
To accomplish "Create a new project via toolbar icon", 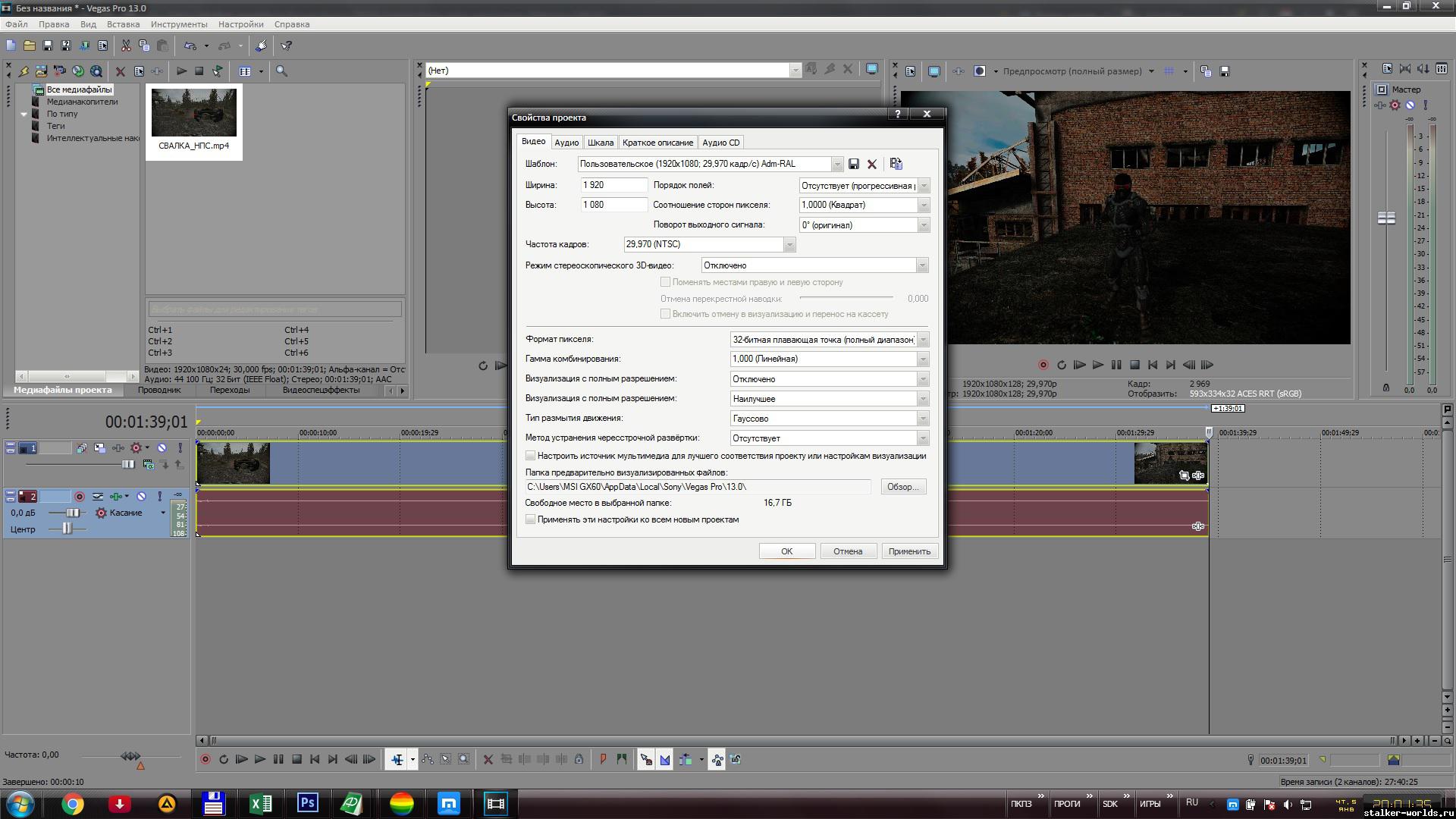I will click(x=11, y=45).
